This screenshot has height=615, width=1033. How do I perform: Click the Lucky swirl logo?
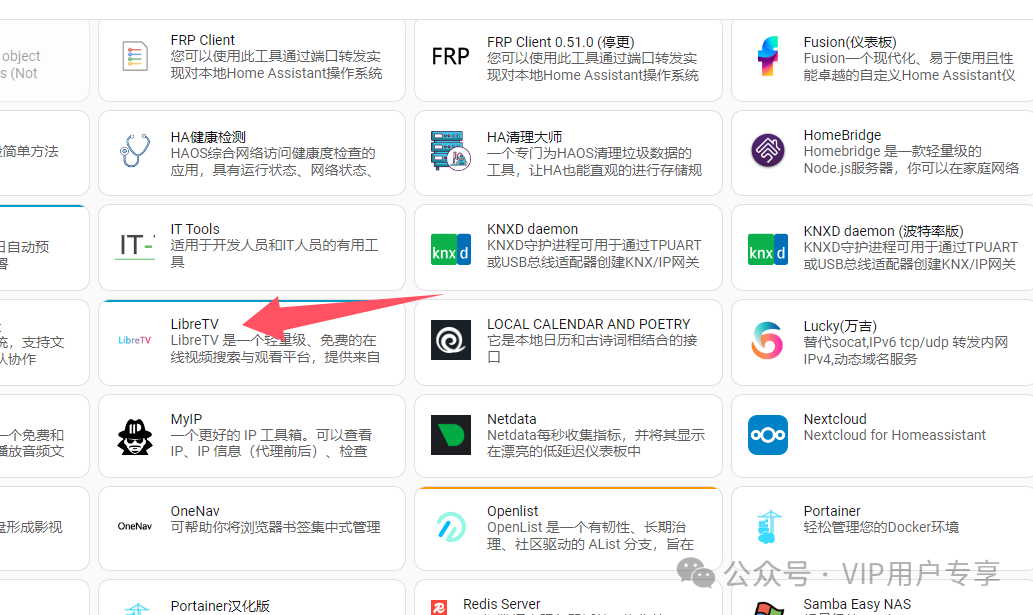pyautogui.click(x=768, y=340)
